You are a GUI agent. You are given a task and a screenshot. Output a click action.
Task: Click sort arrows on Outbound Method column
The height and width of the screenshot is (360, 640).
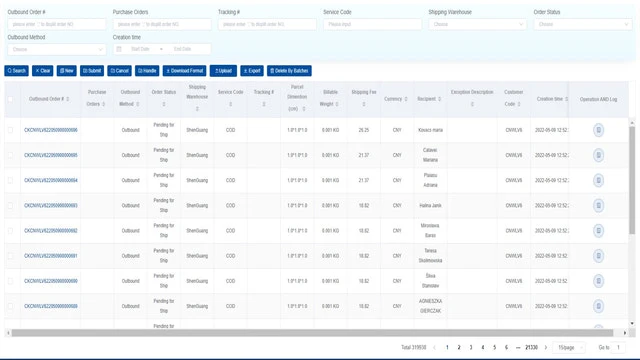[x=138, y=104]
